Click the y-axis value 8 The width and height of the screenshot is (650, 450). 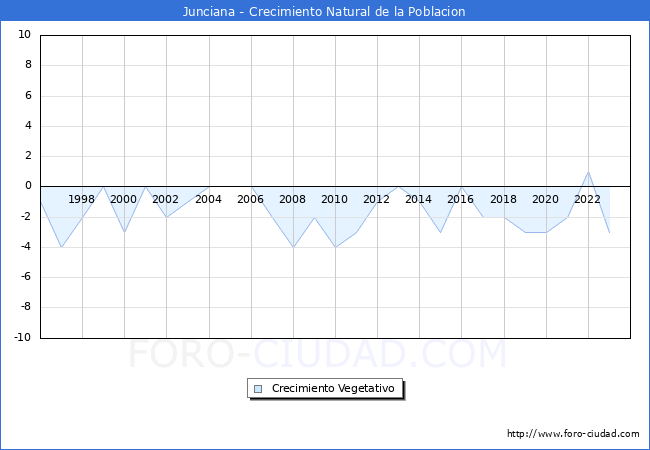pyautogui.click(x=28, y=65)
